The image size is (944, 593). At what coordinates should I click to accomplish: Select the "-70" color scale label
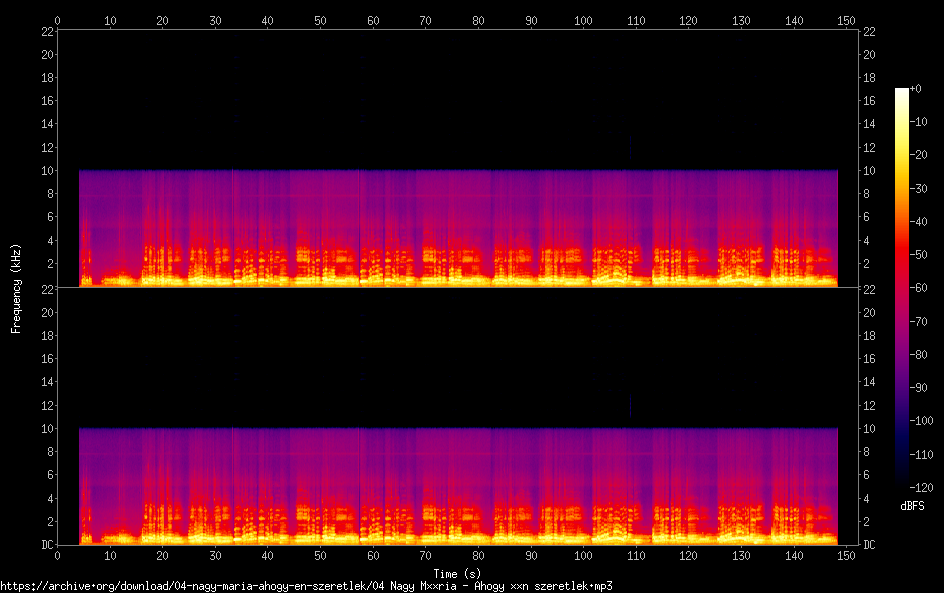[919, 321]
